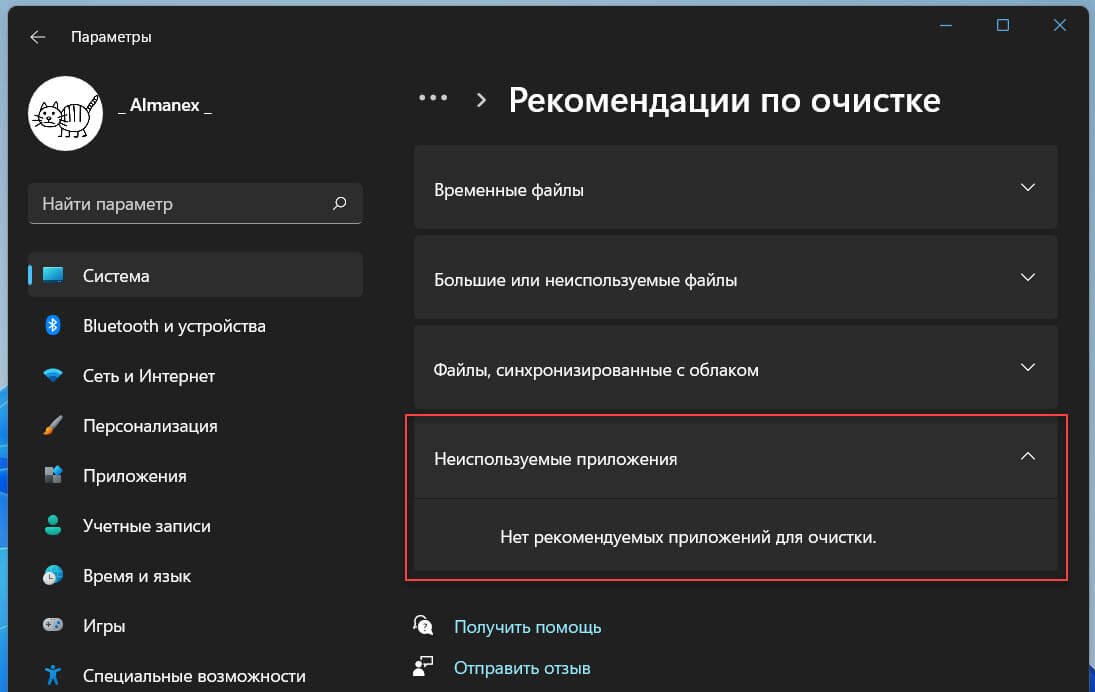Go back using the arrow in title bar
Viewport: 1095px width, 692px height.
point(38,37)
